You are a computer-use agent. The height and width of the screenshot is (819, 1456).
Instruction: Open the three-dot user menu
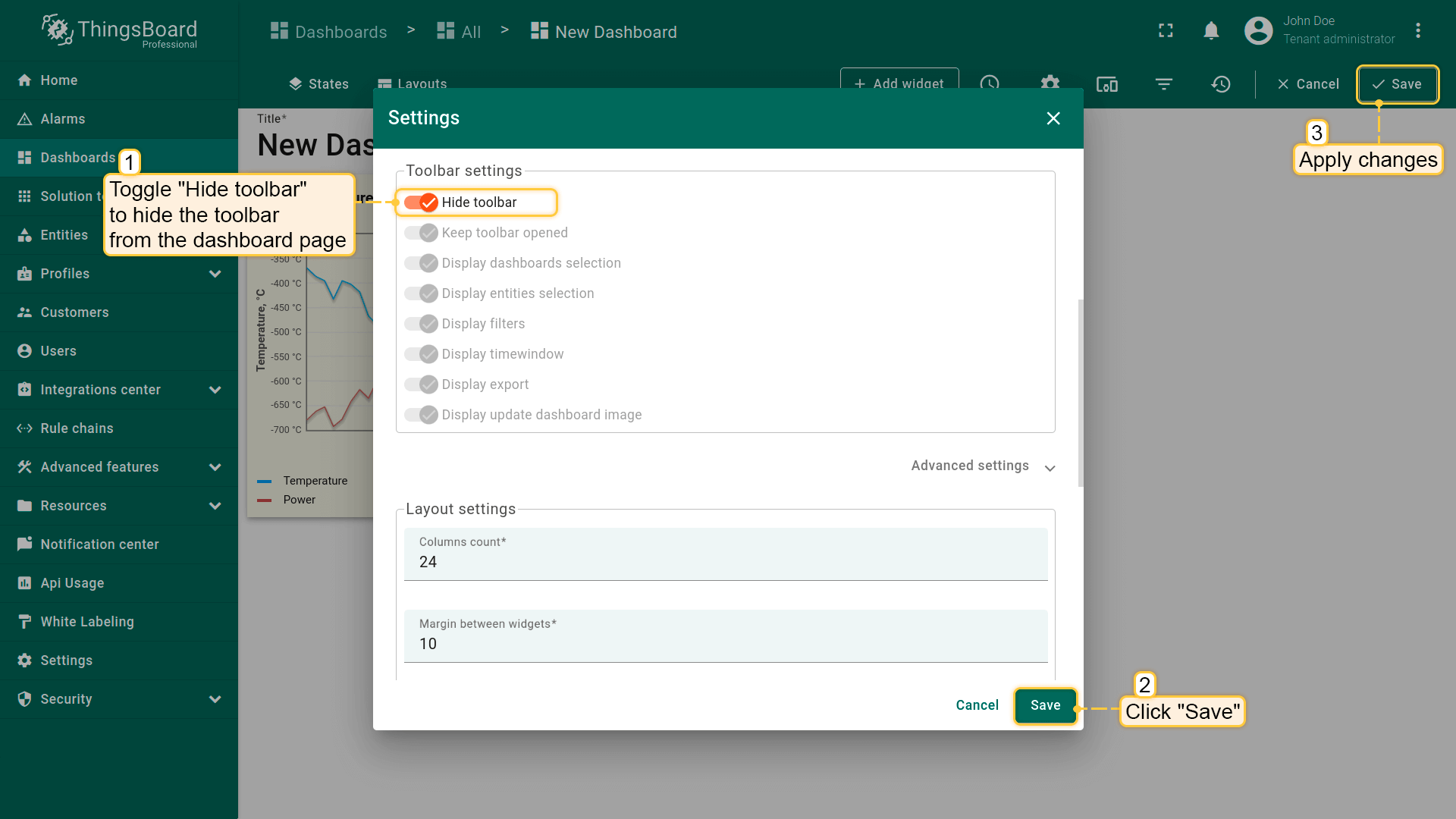(x=1418, y=31)
